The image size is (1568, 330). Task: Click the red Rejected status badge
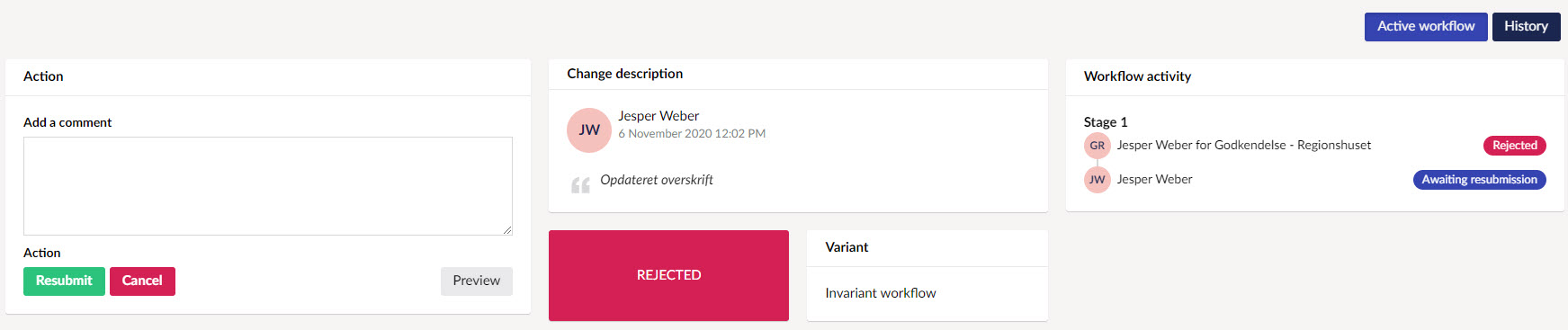tap(1515, 146)
